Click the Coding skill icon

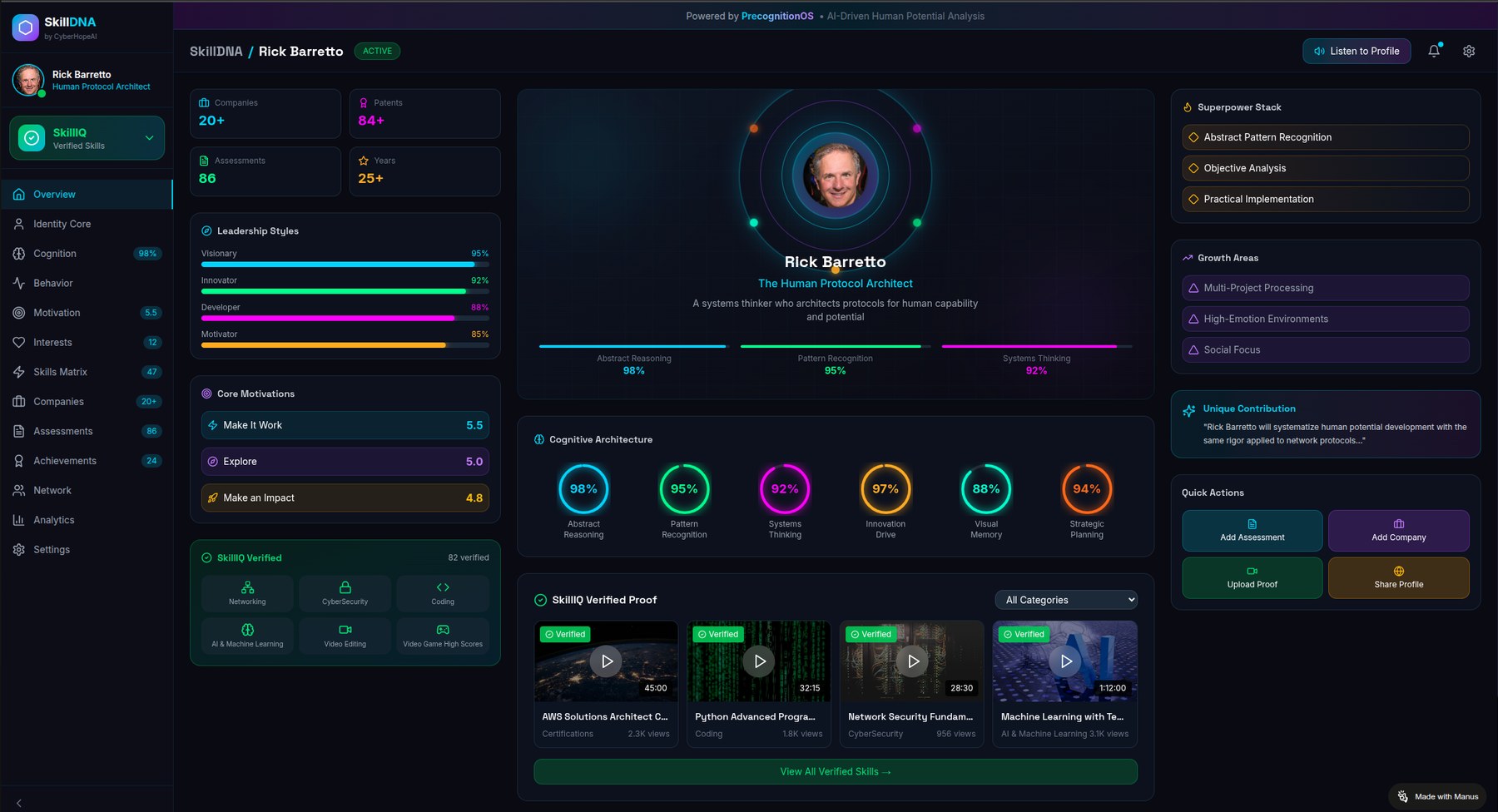[x=443, y=588]
